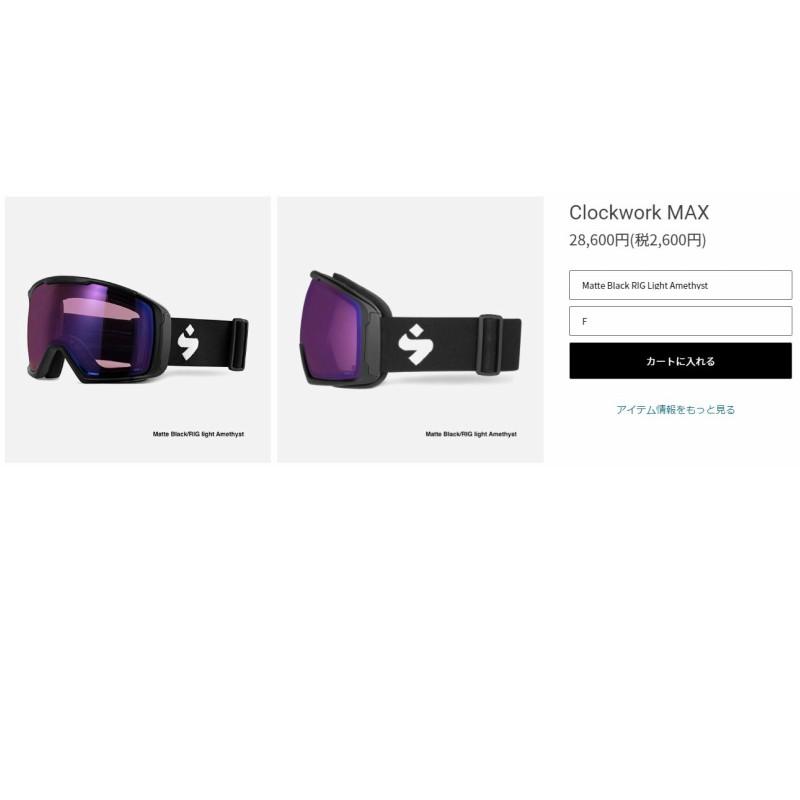Screen dimensions: 800x800
Task: Click the caption under the right goggle image
Action: click(471, 434)
